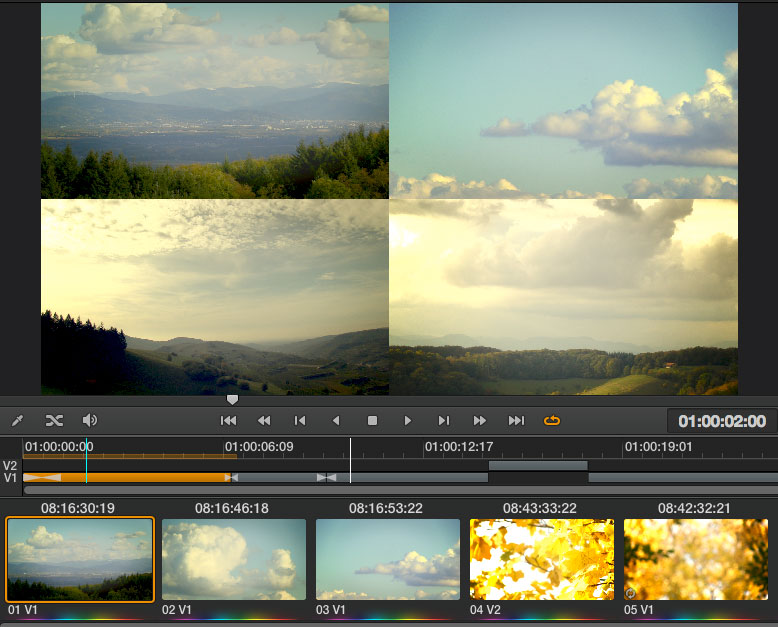
Task: Play the timeline in reverse
Action: tap(336, 421)
